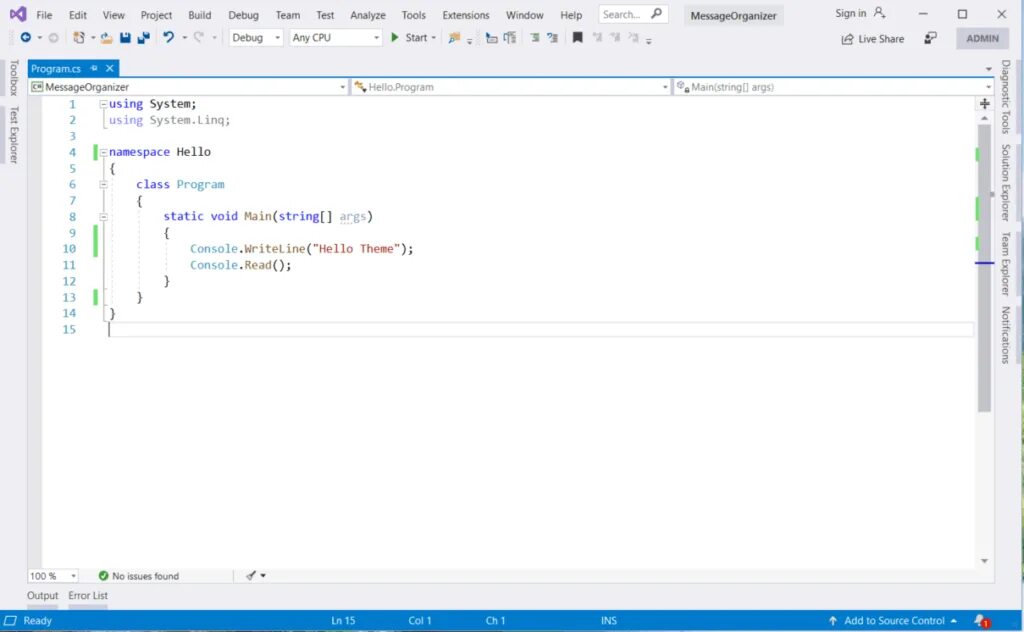The image size is (1024, 632).
Task: Open the Notifications side tab
Action: click(x=1006, y=335)
